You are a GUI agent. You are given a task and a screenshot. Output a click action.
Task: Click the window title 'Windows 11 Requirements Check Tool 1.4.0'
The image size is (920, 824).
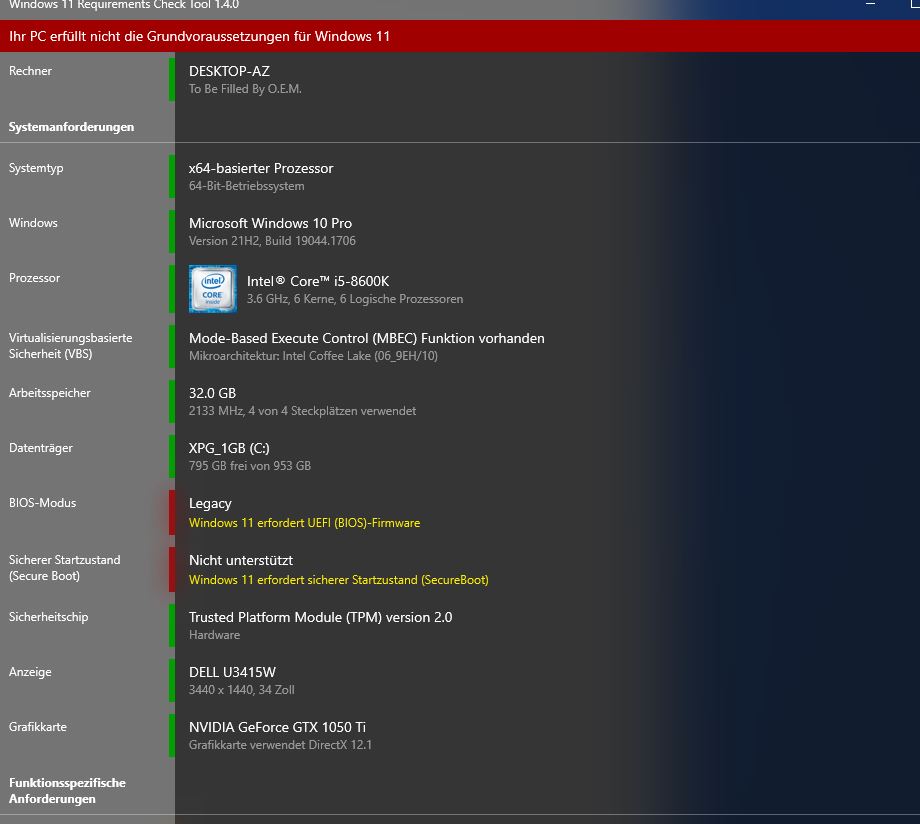pyautogui.click(x=124, y=5)
